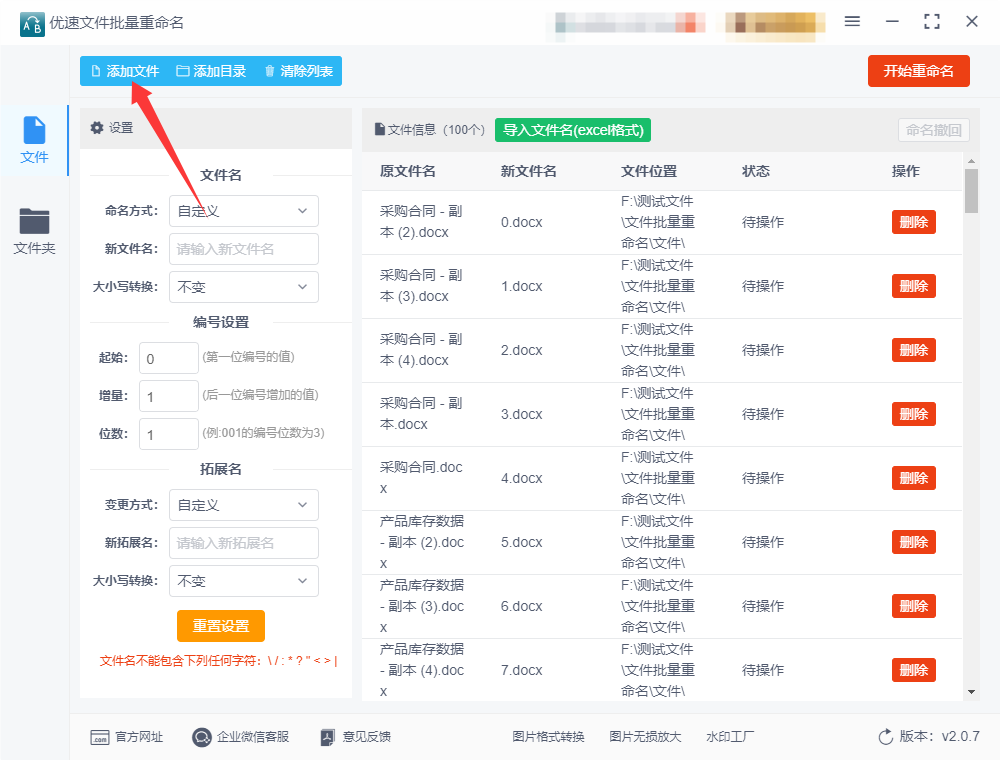
Task: Switch to the Folder sidebar tab
Action: [34, 231]
